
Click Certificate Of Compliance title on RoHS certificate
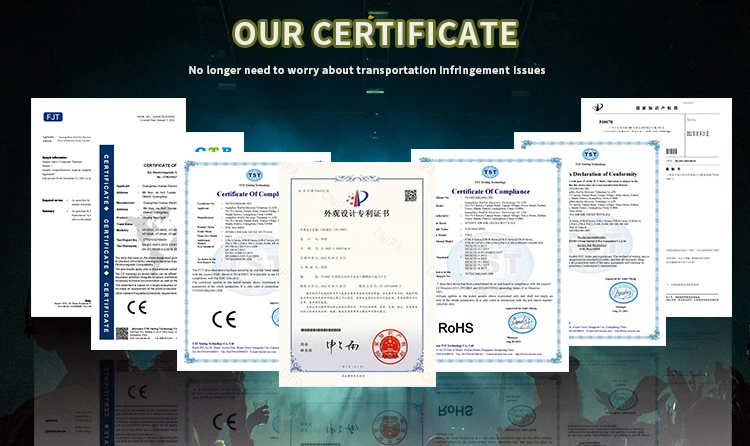(x=490, y=191)
